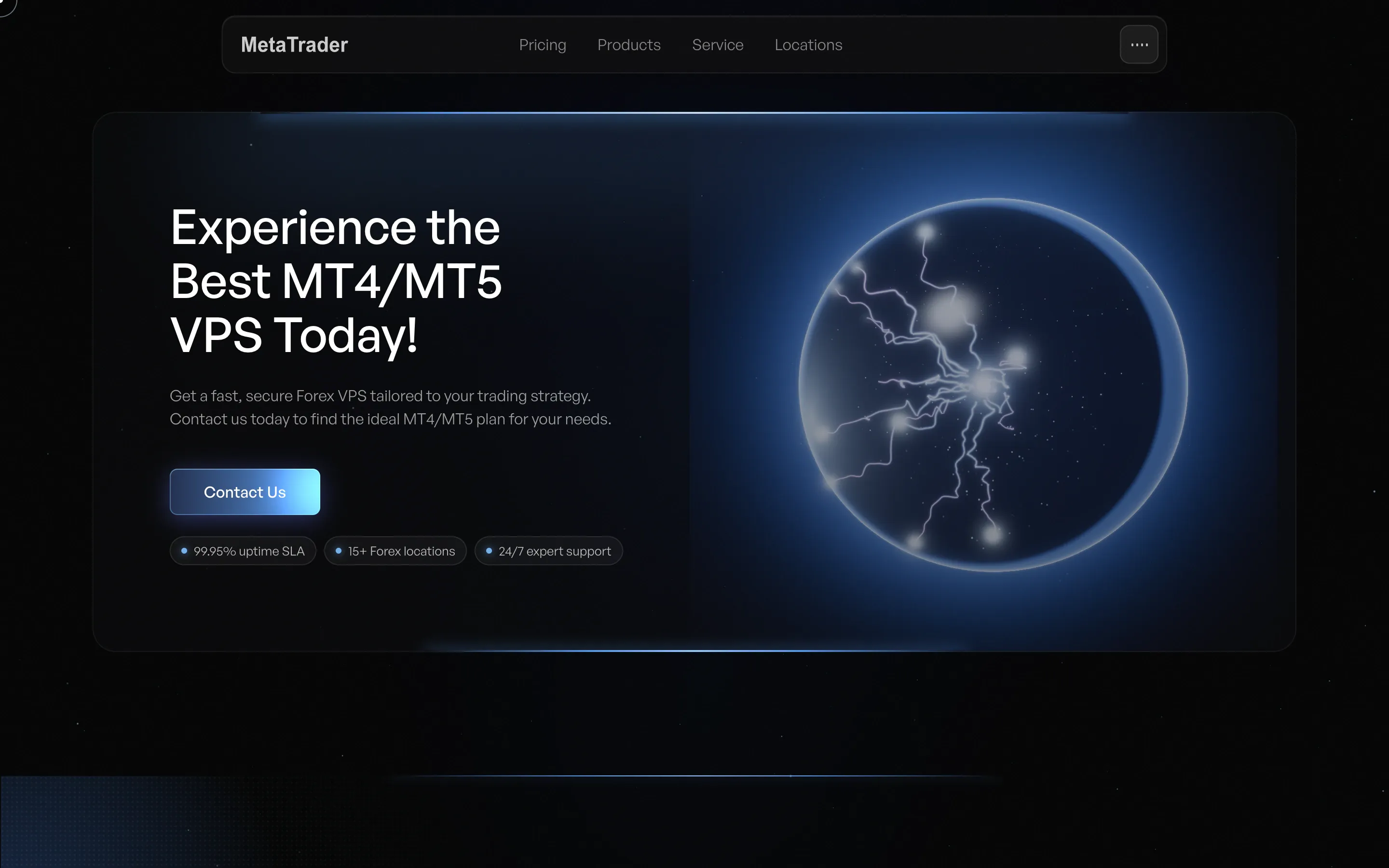This screenshot has width=1389, height=868.
Task: Select the 15+ Forex locations badge
Action: (x=395, y=551)
